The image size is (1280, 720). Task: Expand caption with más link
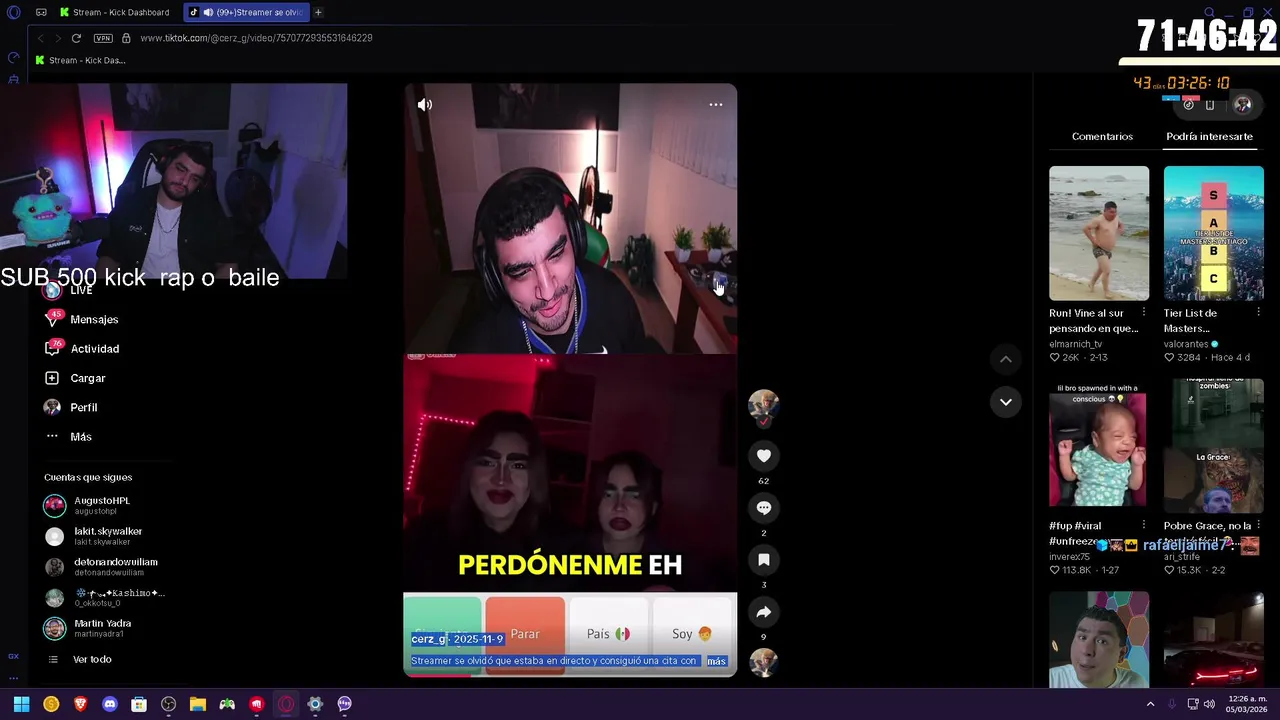click(716, 661)
